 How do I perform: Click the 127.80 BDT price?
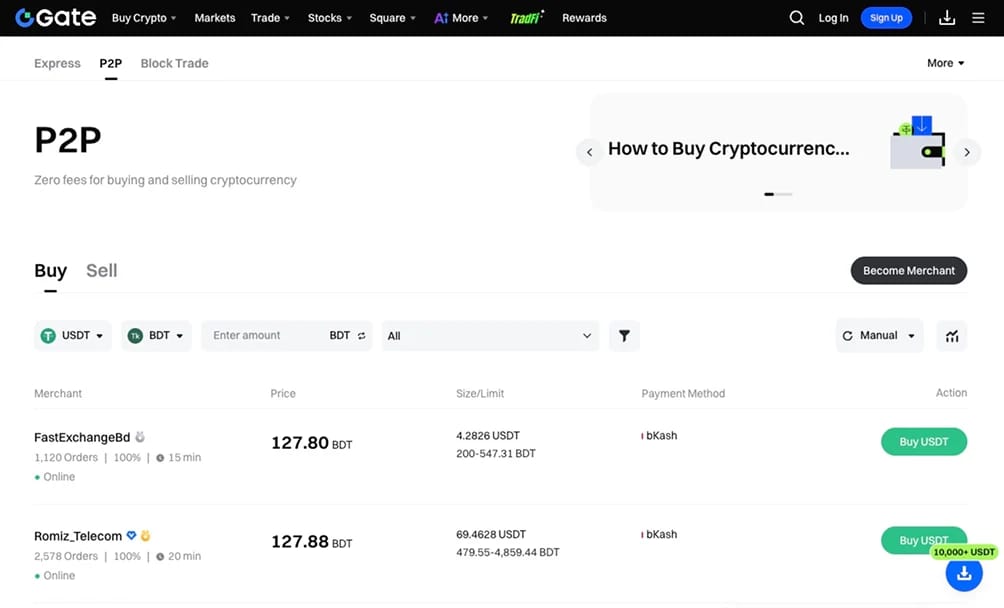click(311, 443)
